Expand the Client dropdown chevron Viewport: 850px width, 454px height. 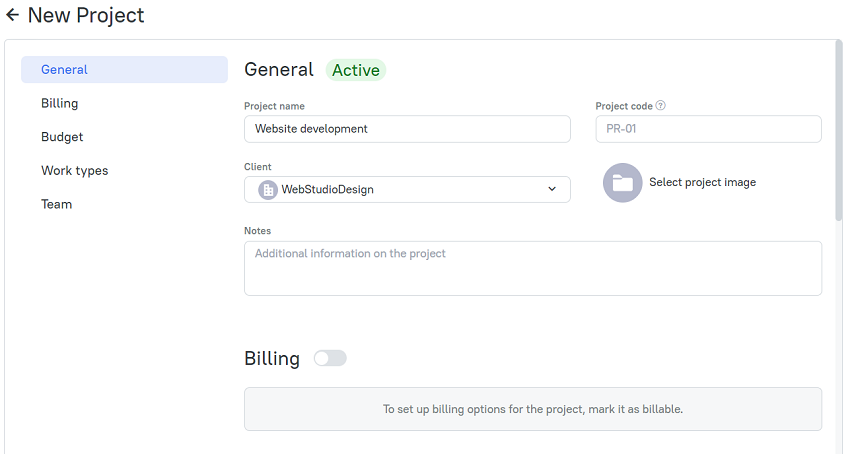552,189
